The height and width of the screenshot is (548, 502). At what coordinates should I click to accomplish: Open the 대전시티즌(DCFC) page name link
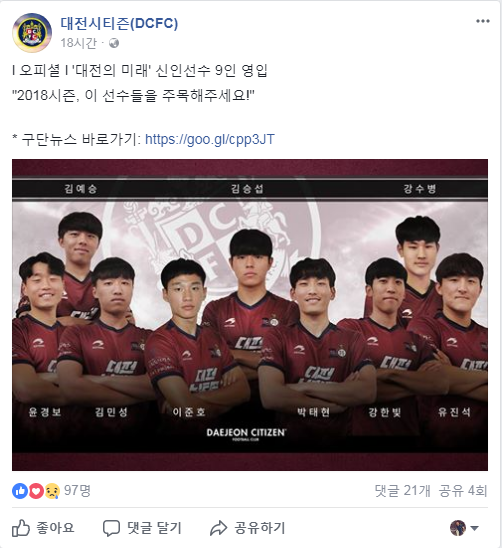(x=119, y=23)
